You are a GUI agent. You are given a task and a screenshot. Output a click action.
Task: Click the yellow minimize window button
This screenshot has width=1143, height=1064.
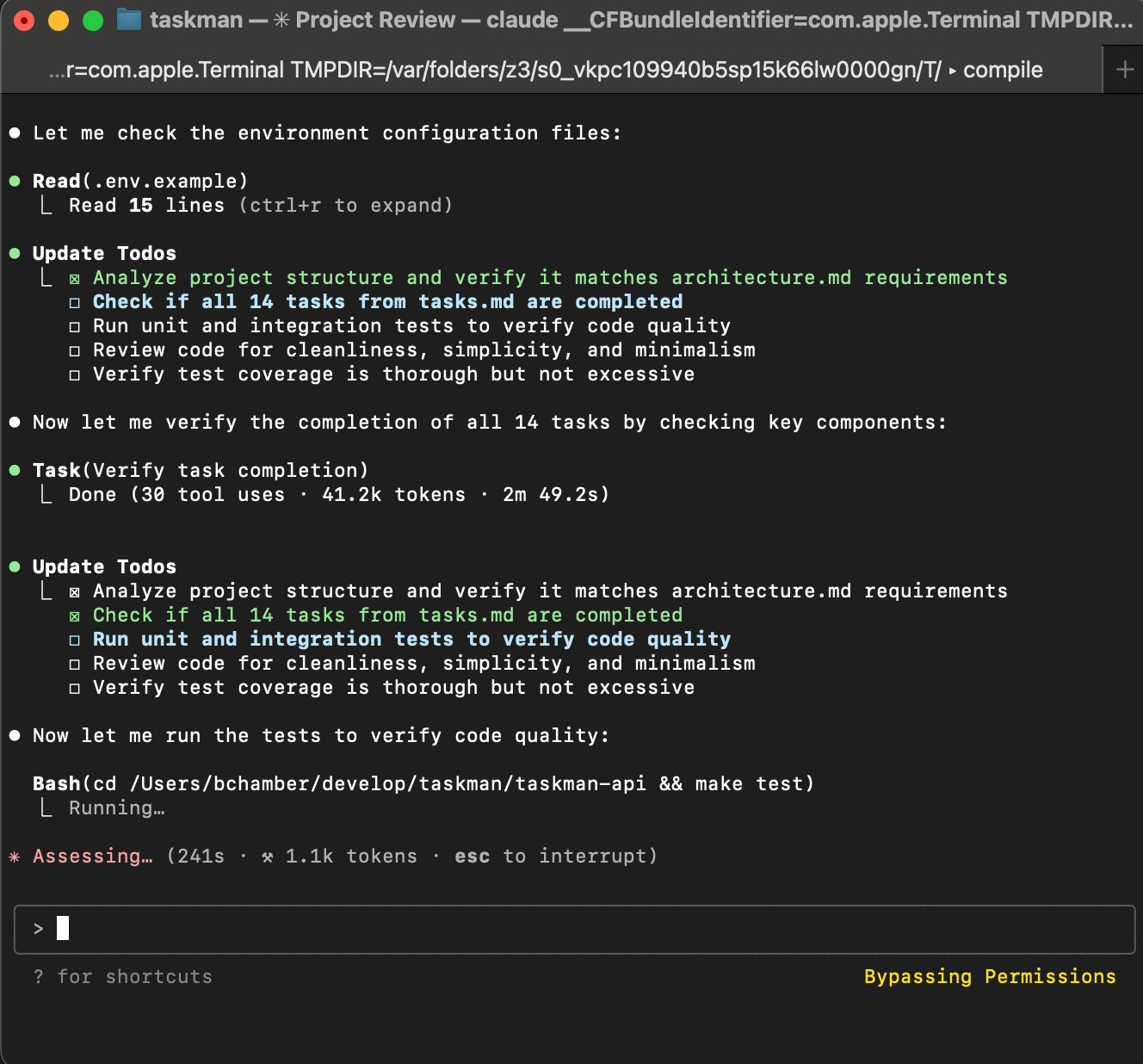[x=59, y=21]
